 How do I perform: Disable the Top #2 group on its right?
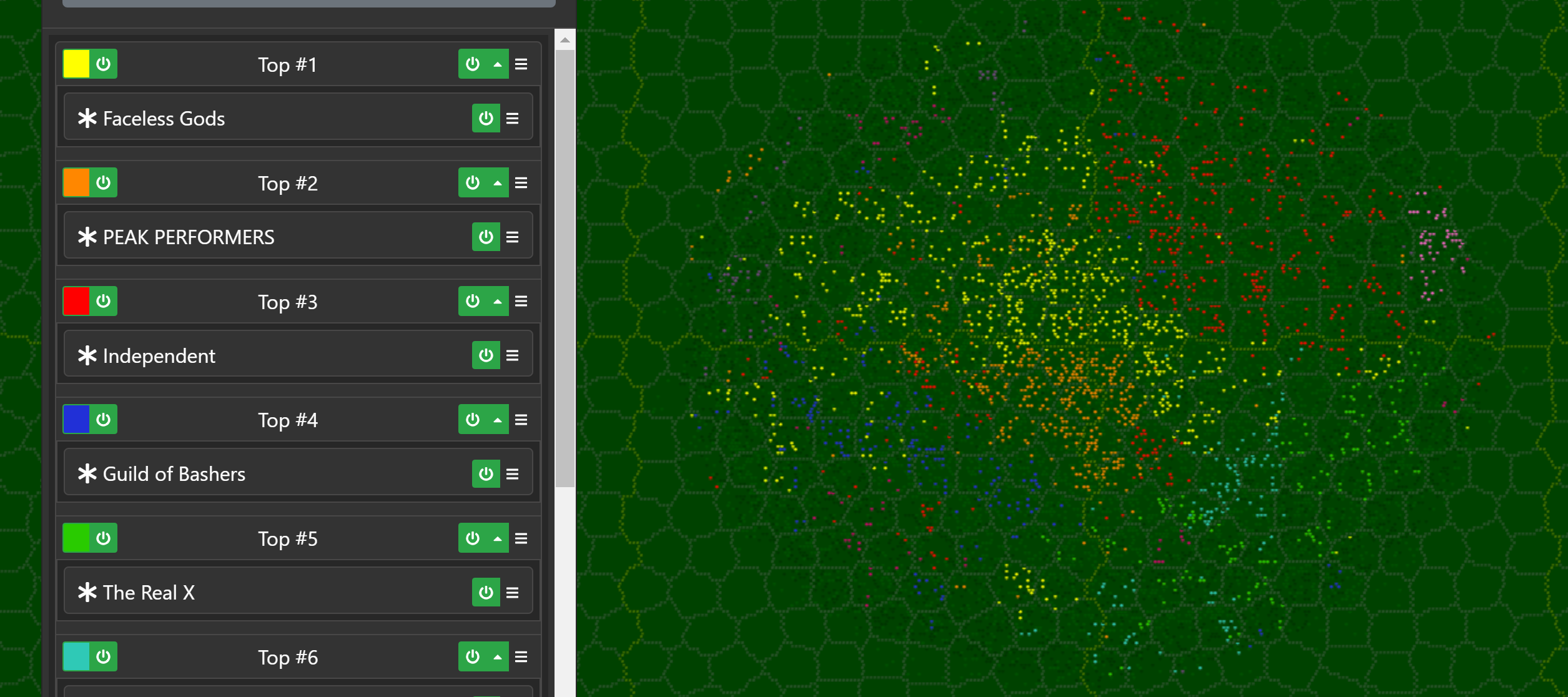click(x=473, y=182)
